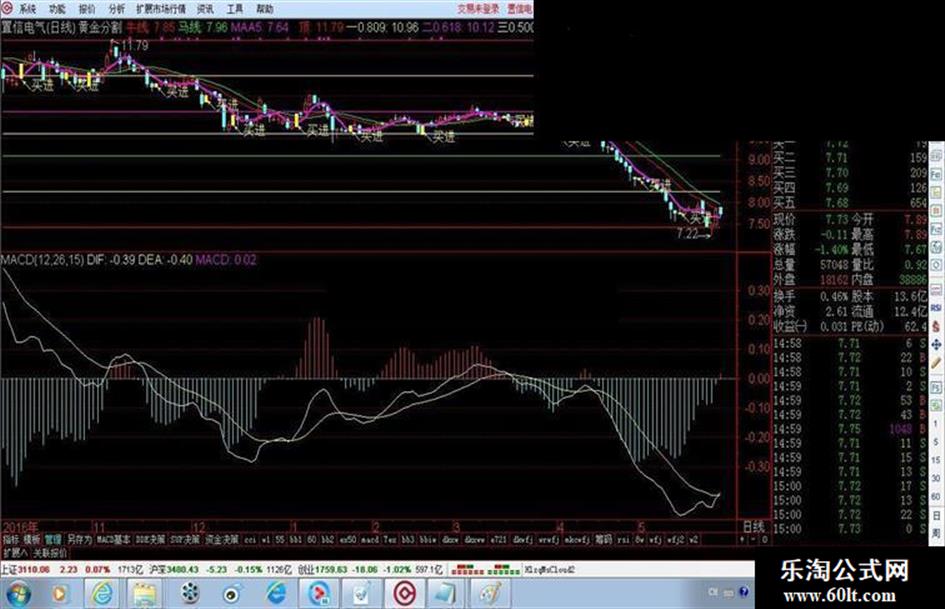945x609 pixels.
Task: Click the 创业 index value 1759.63
Action: 329,569
